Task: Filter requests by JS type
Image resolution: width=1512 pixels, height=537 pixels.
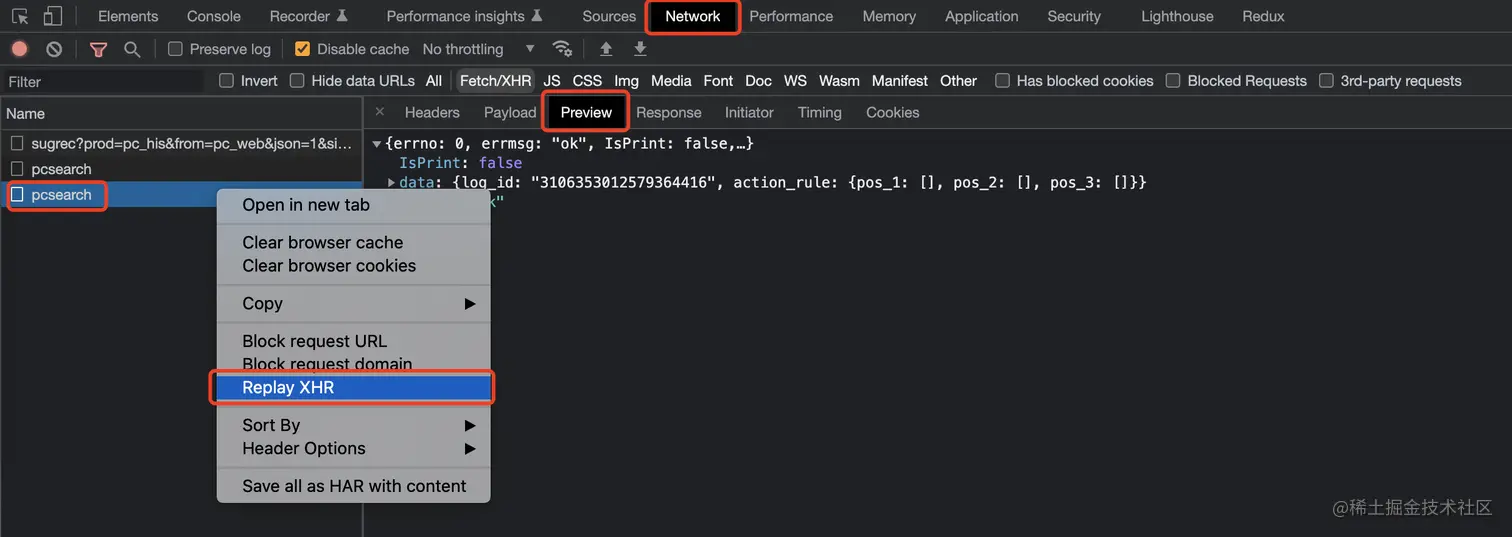Action: click(x=552, y=81)
